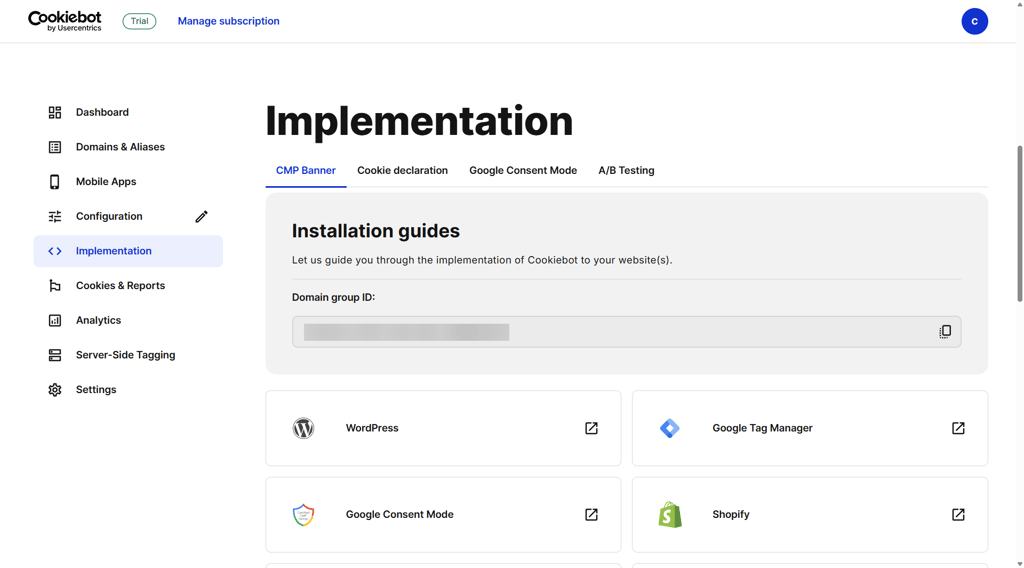This screenshot has width=1024, height=568.
Task: Open the A/B Testing tab
Action: point(626,170)
